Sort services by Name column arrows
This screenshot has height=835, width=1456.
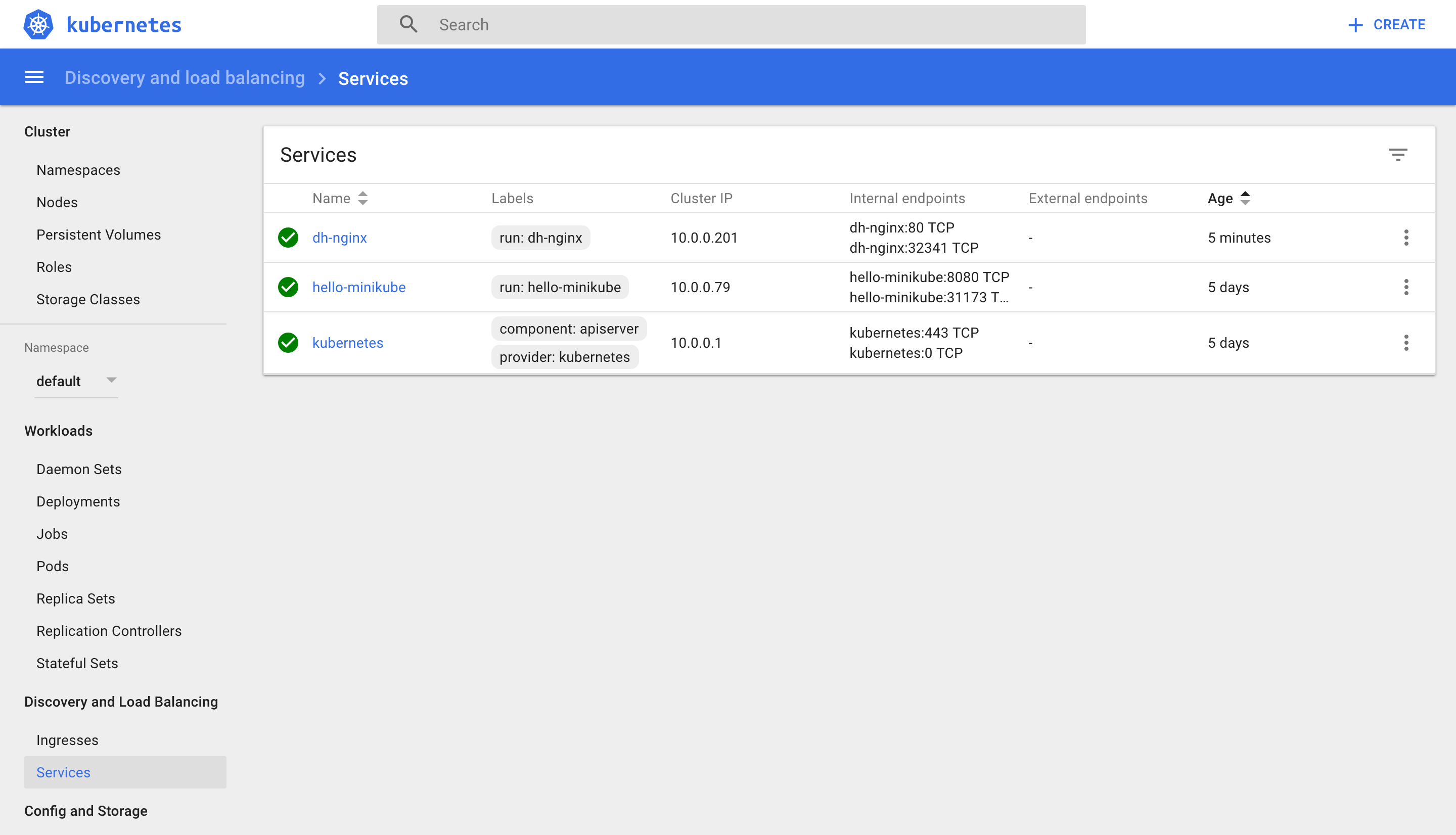coord(362,199)
